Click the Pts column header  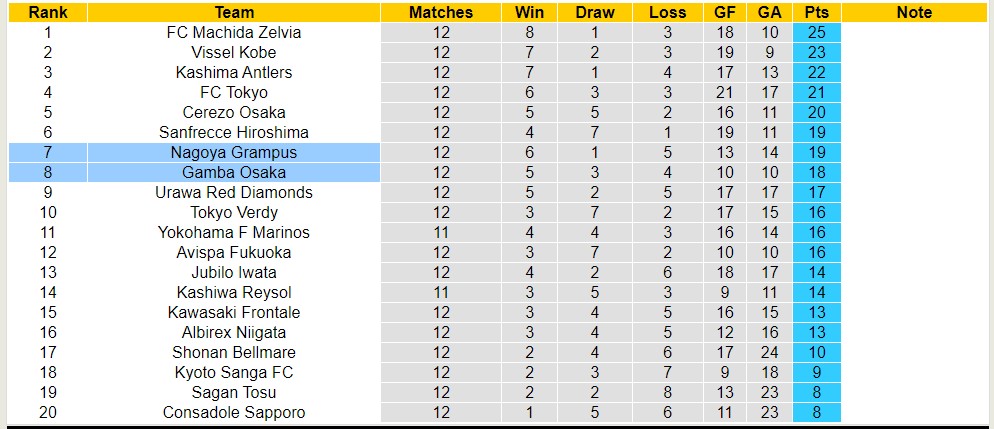click(x=816, y=12)
